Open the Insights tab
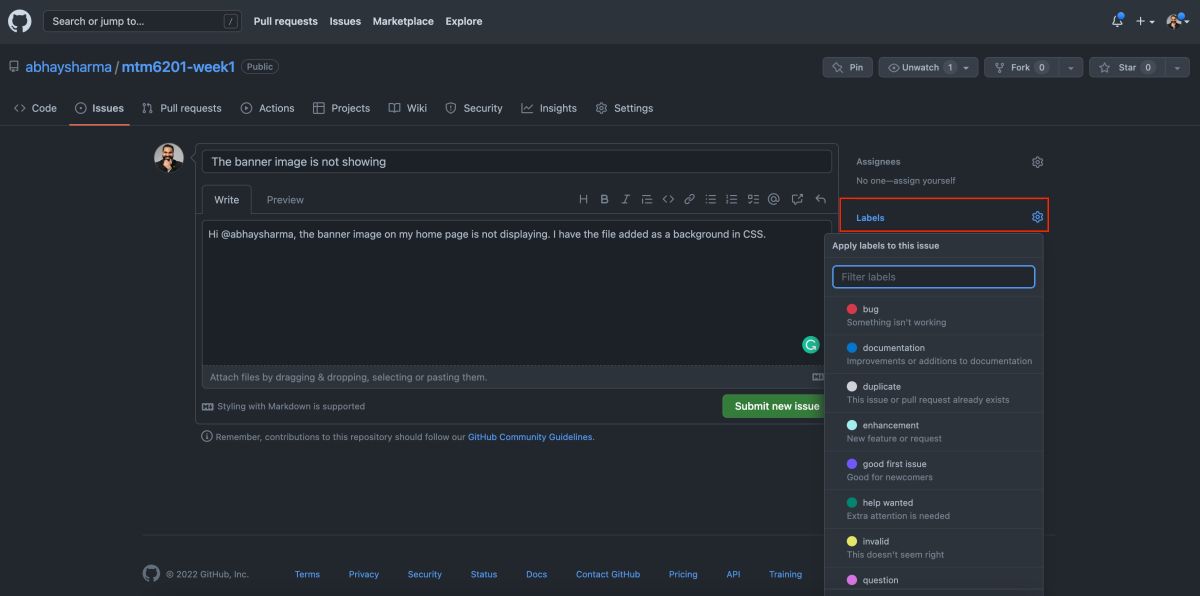 point(549,108)
